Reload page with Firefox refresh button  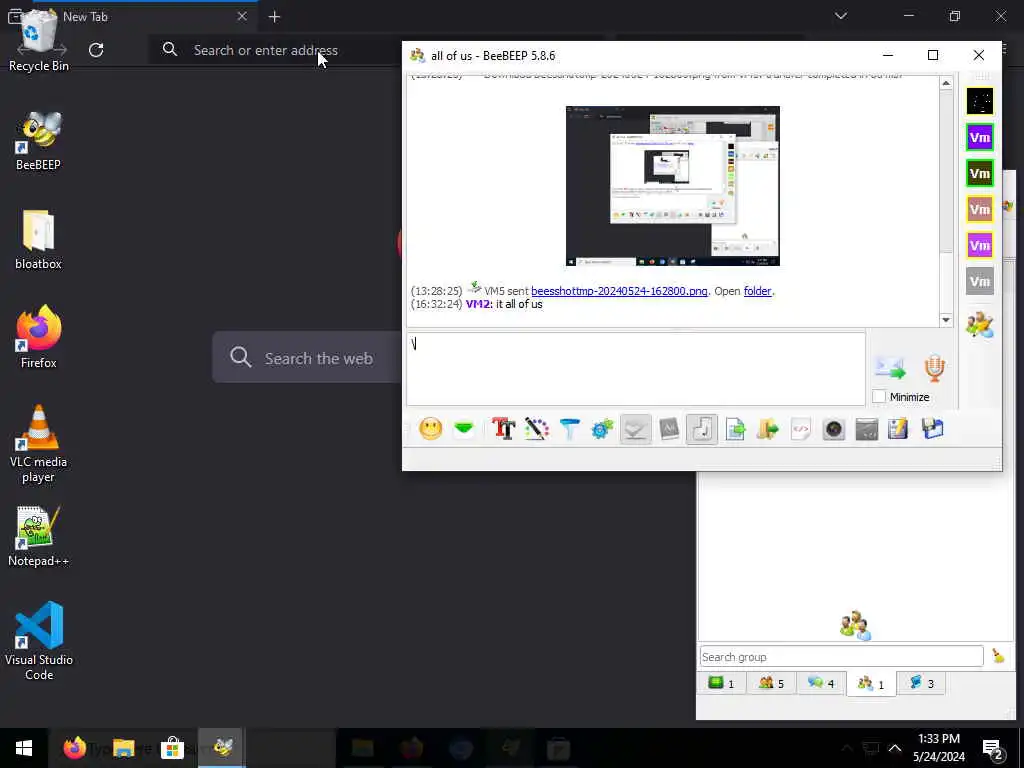point(96,50)
